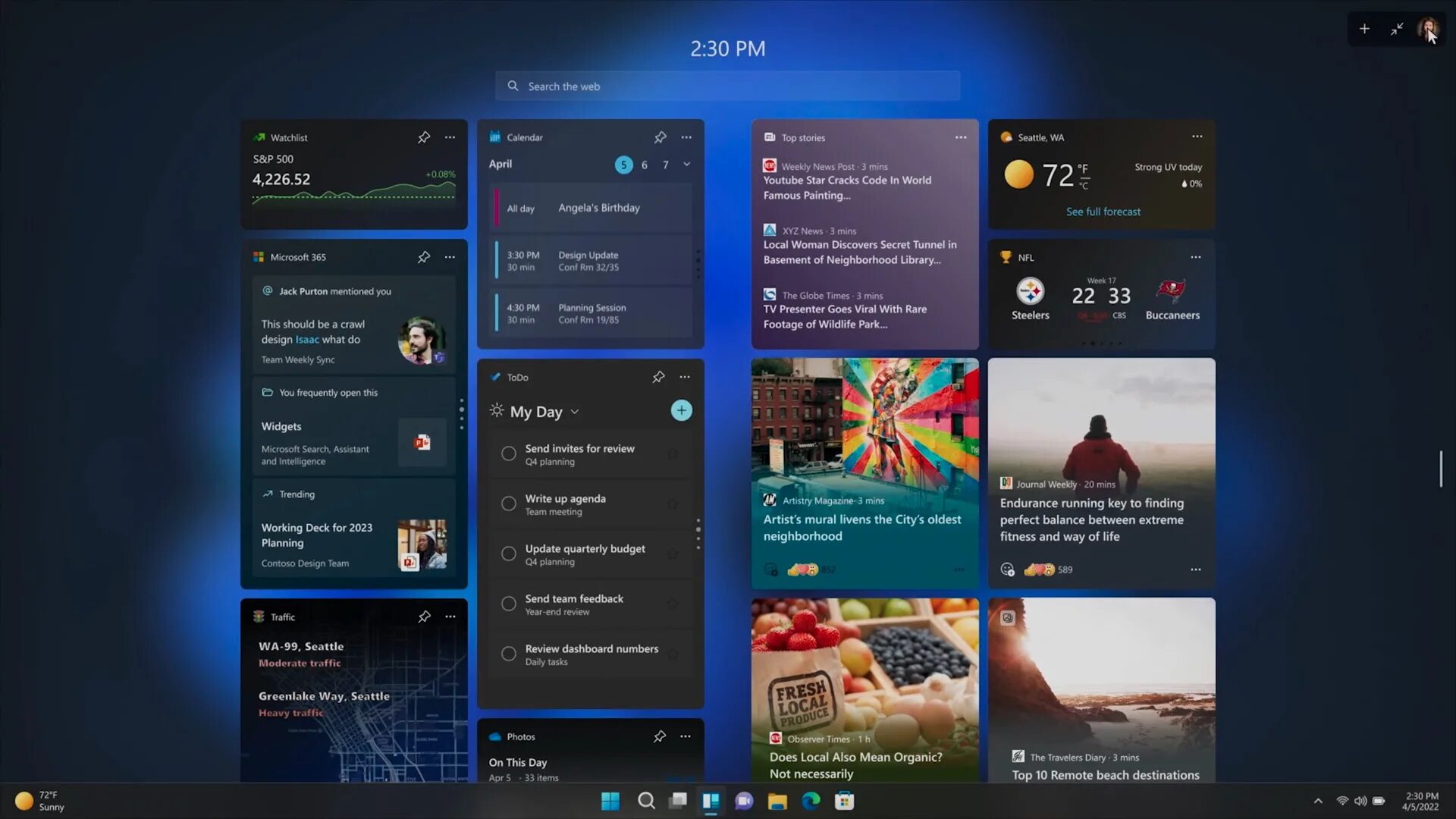Image resolution: width=1456 pixels, height=819 pixels.
Task: Click the Microsoft To-Do icon in widget
Action: [495, 377]
